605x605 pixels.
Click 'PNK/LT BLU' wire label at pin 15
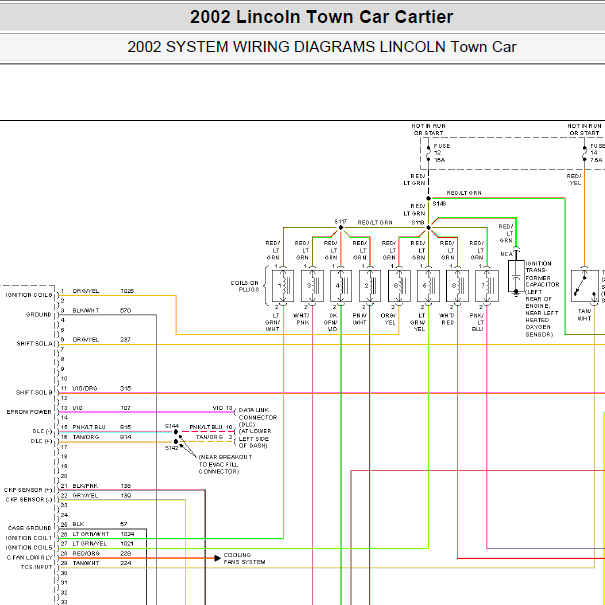pos(89,427)
